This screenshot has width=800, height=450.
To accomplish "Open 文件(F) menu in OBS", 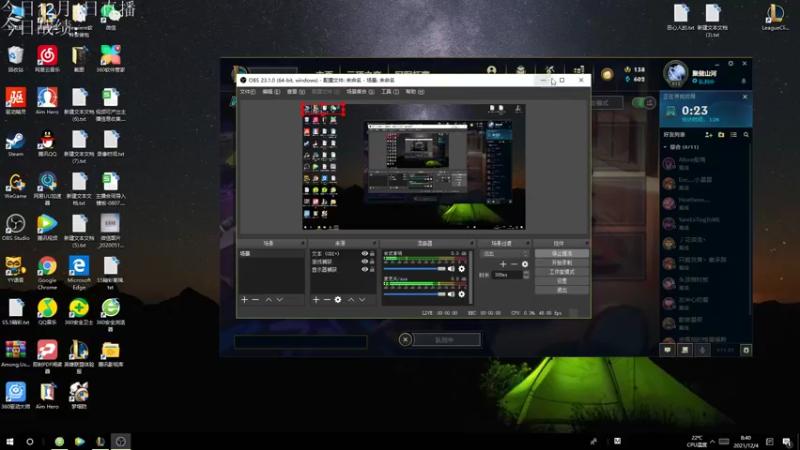I will click(247, 92).
